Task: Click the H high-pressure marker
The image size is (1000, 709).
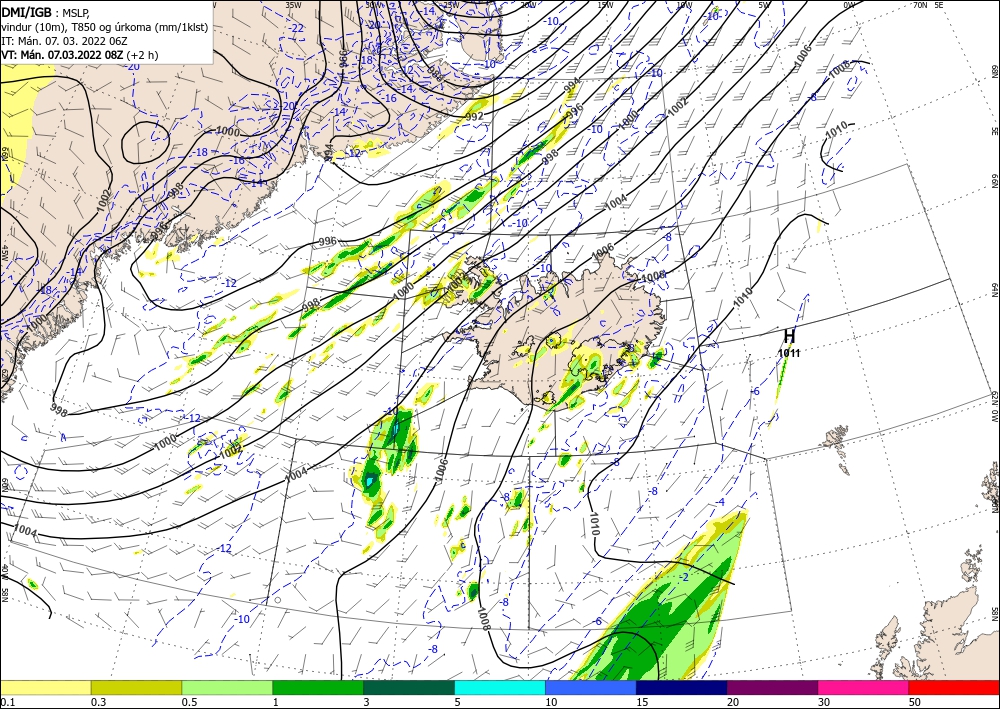Action: click(x=789, y=336)
